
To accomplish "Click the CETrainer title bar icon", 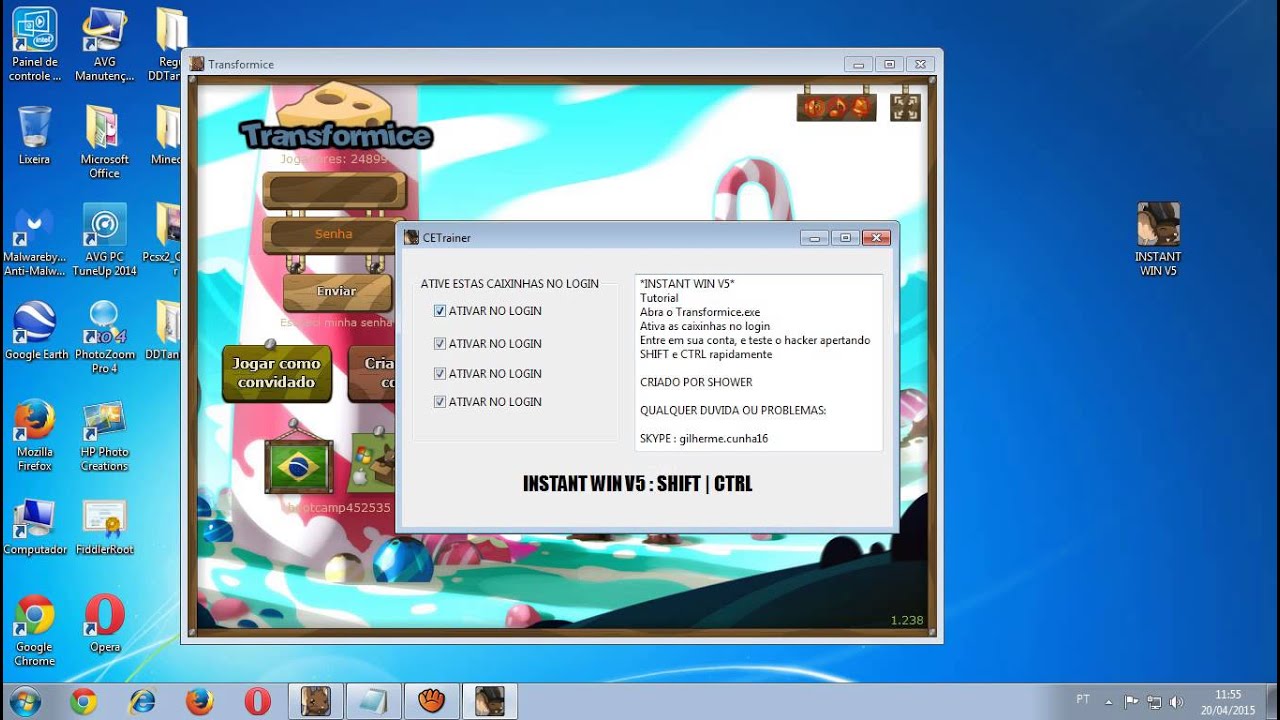I will click(411, 238).
